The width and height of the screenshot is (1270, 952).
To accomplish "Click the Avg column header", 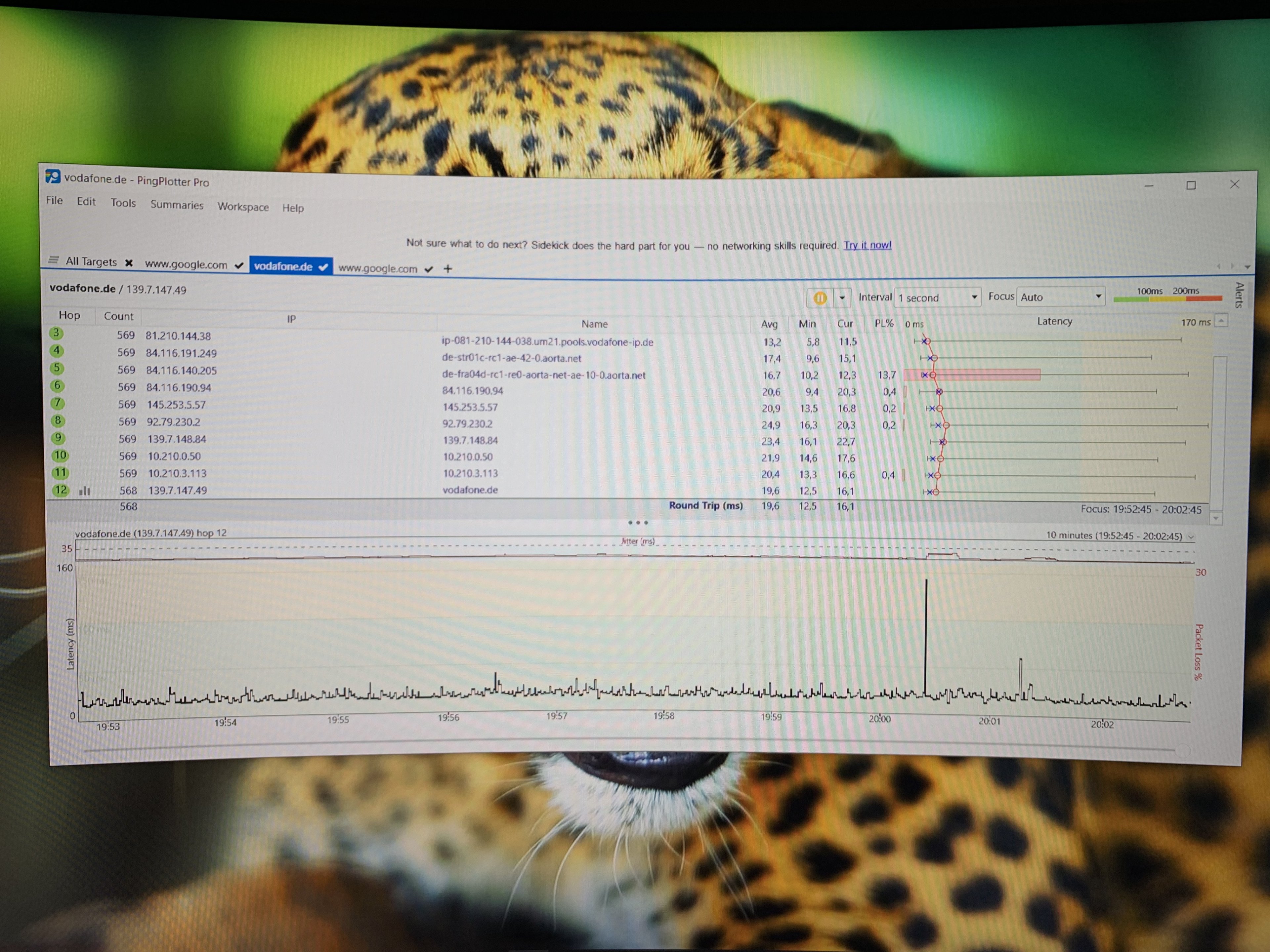I will [x=769, y=324].
